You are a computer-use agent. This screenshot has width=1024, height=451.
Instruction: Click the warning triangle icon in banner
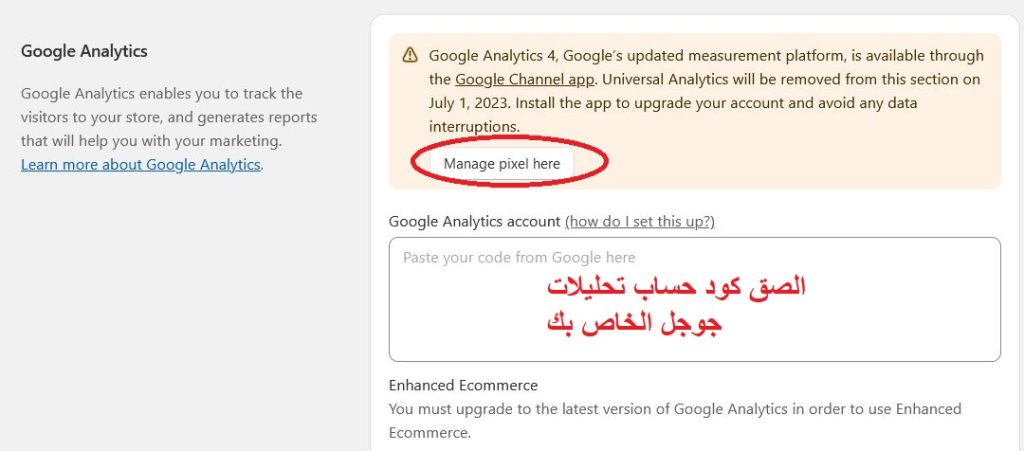tap(409, 54)
